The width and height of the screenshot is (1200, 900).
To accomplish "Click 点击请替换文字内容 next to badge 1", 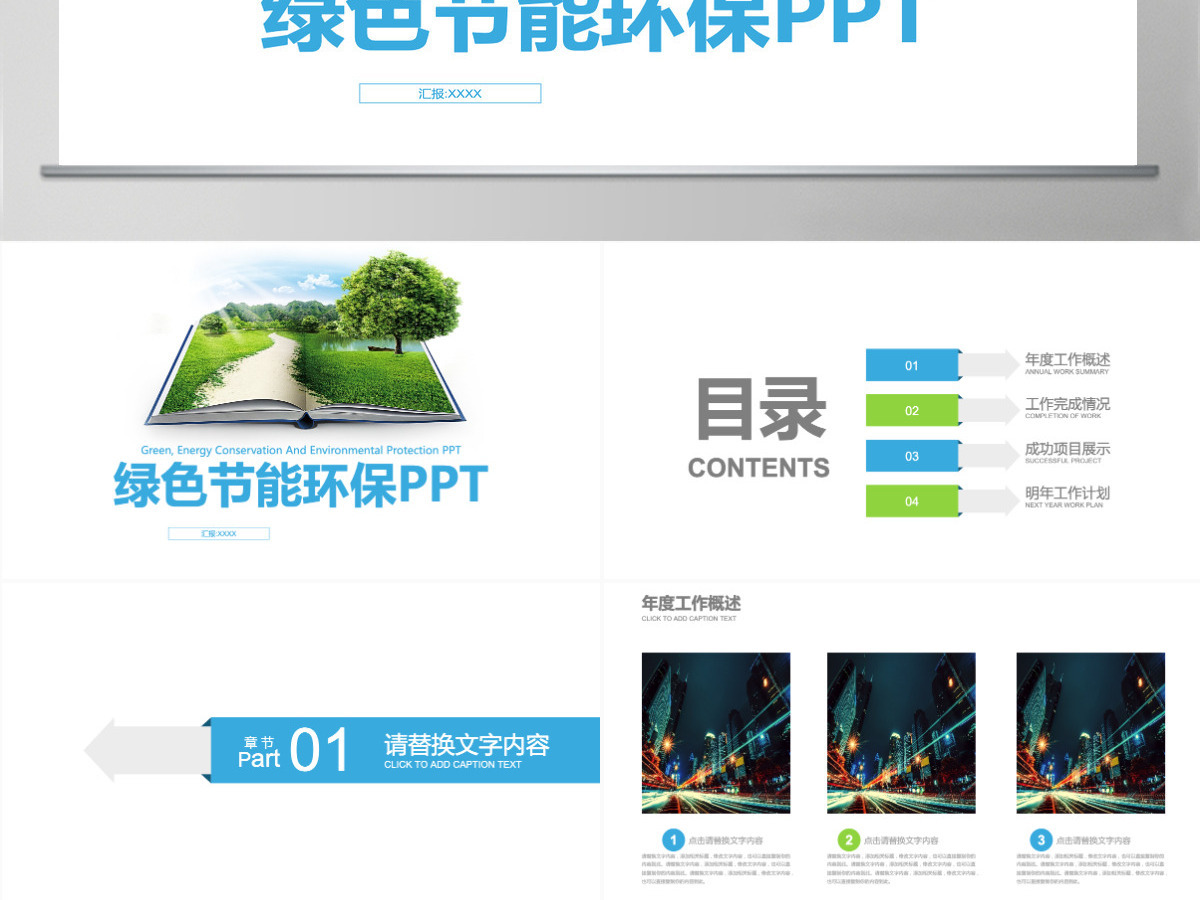I will (726, 841).
